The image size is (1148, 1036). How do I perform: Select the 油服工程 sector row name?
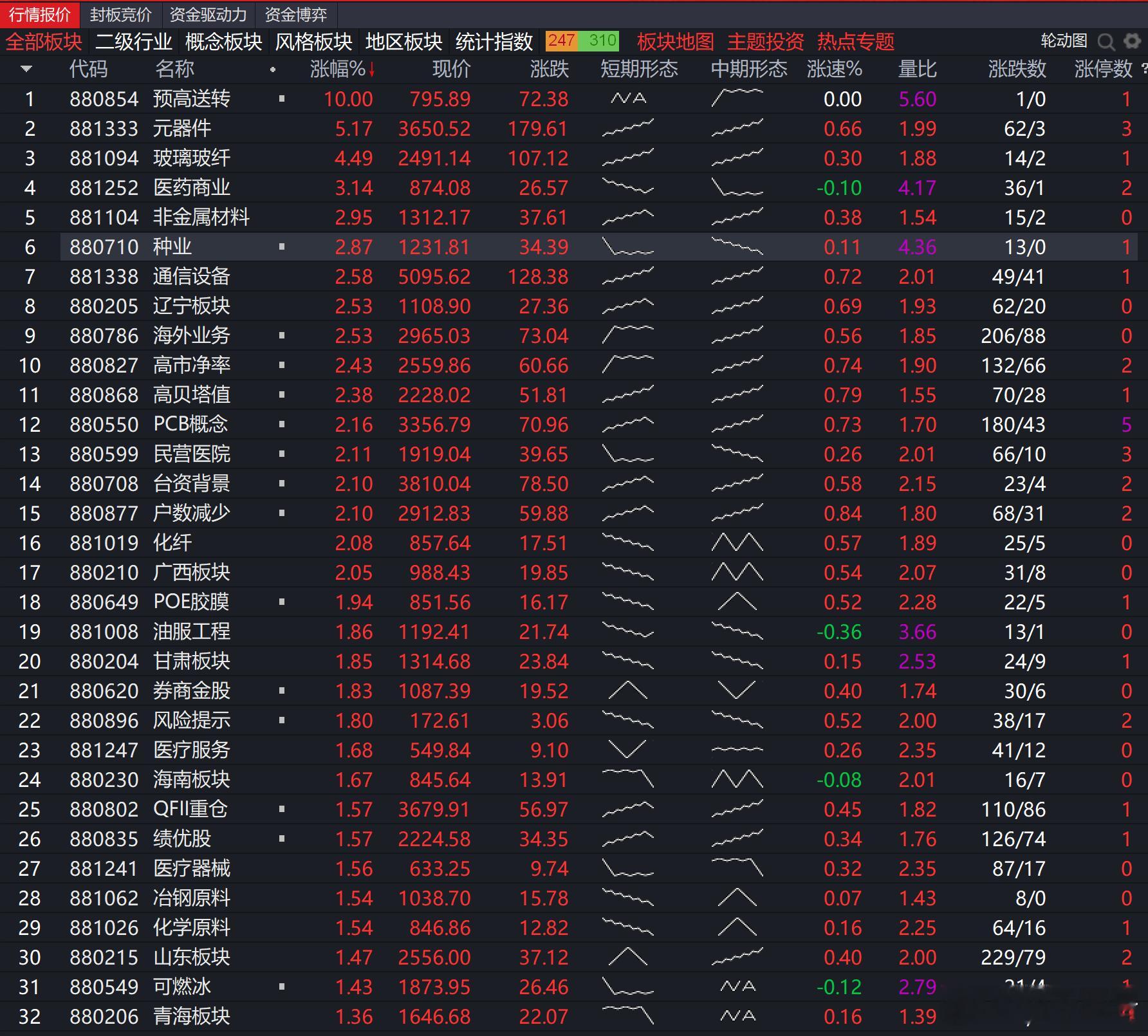(192, 632)
